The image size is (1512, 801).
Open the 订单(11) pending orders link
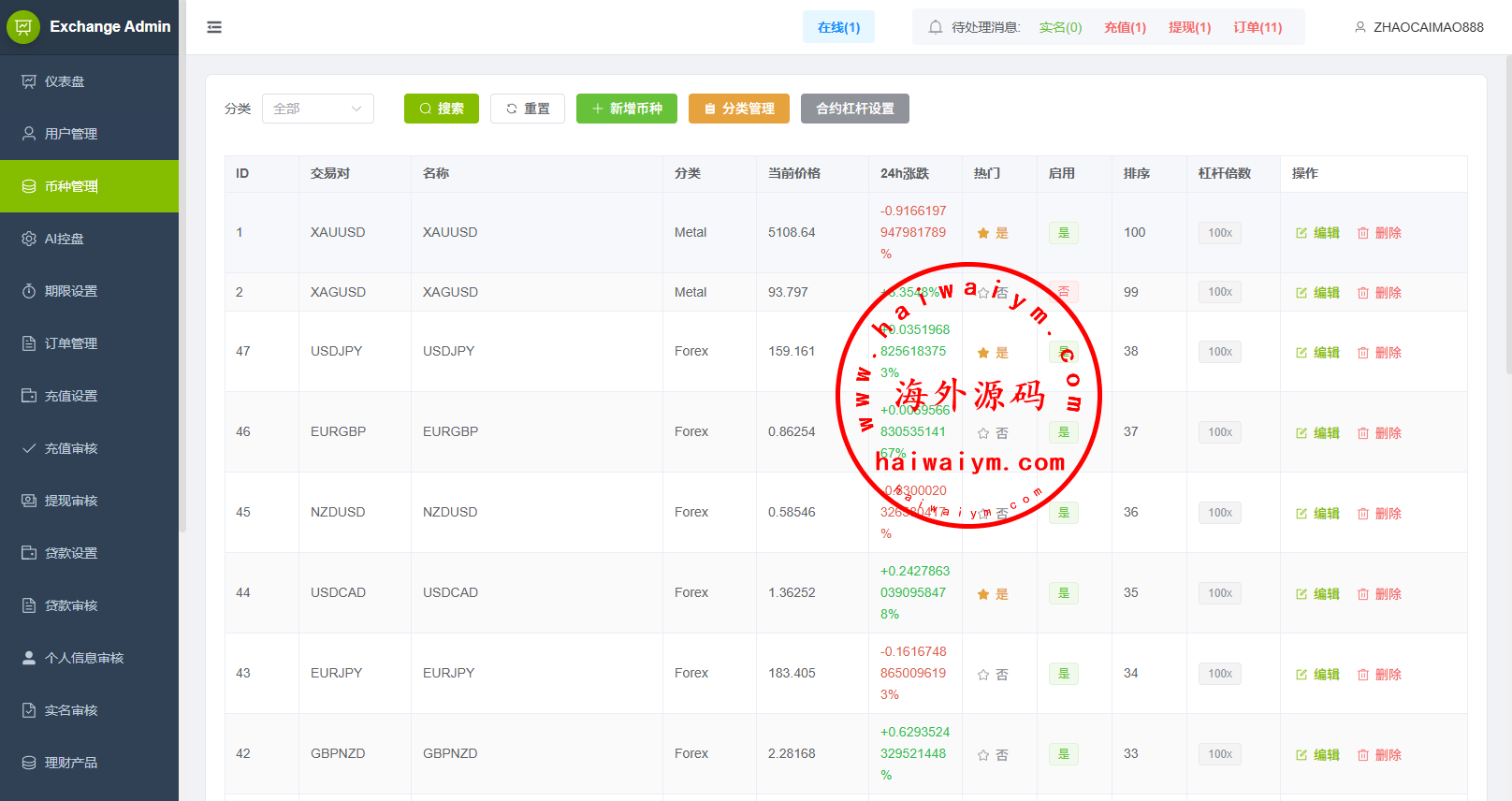1257,27
